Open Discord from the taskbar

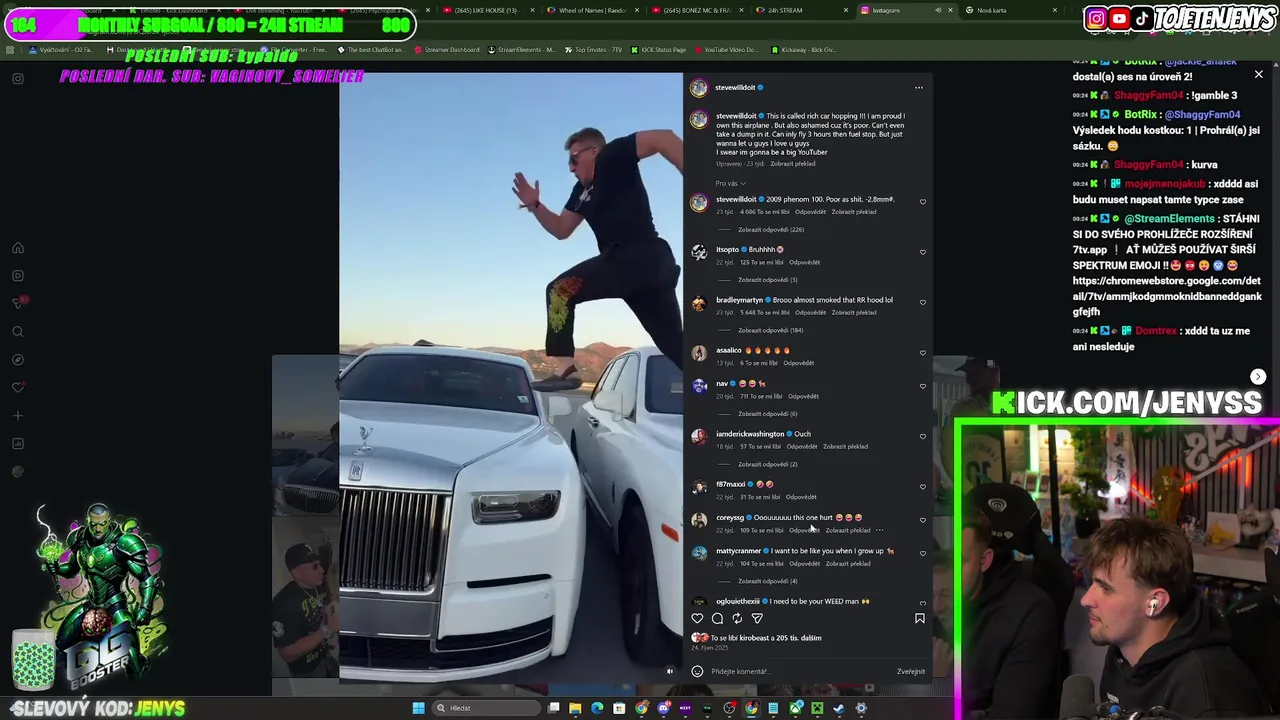point(663,708)
